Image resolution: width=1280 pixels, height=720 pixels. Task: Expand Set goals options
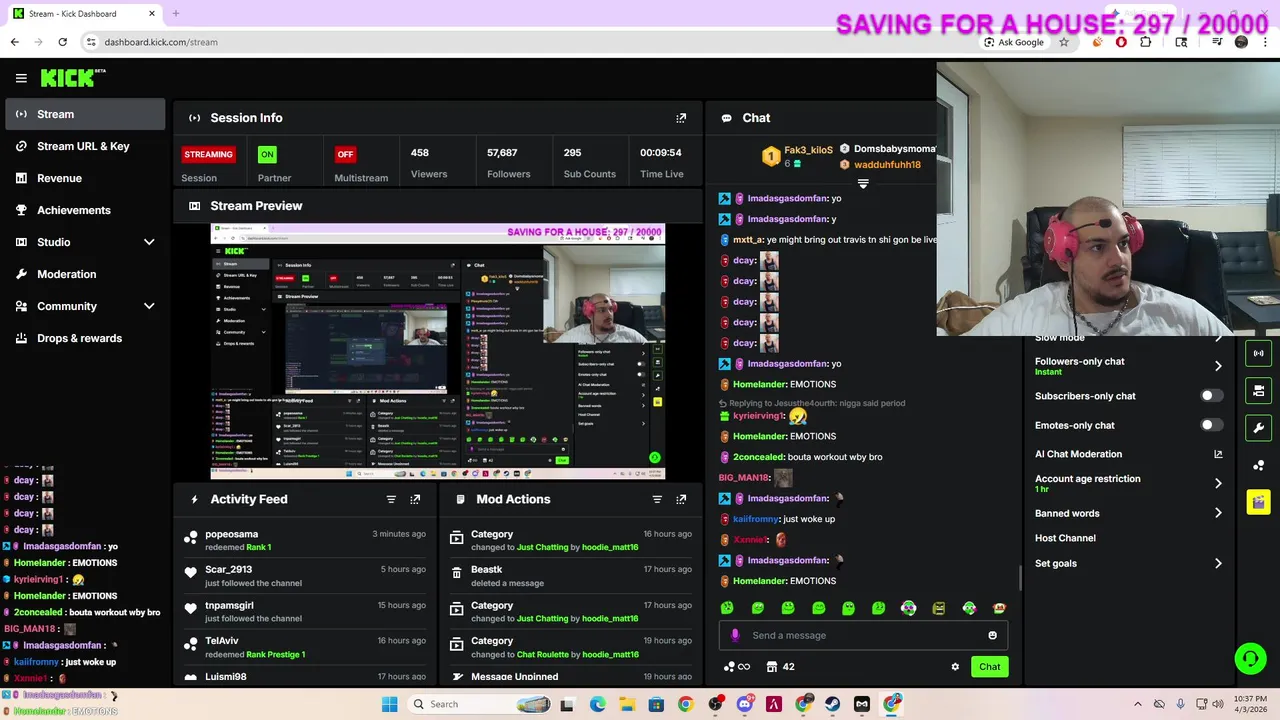[x=1218, y=563]
